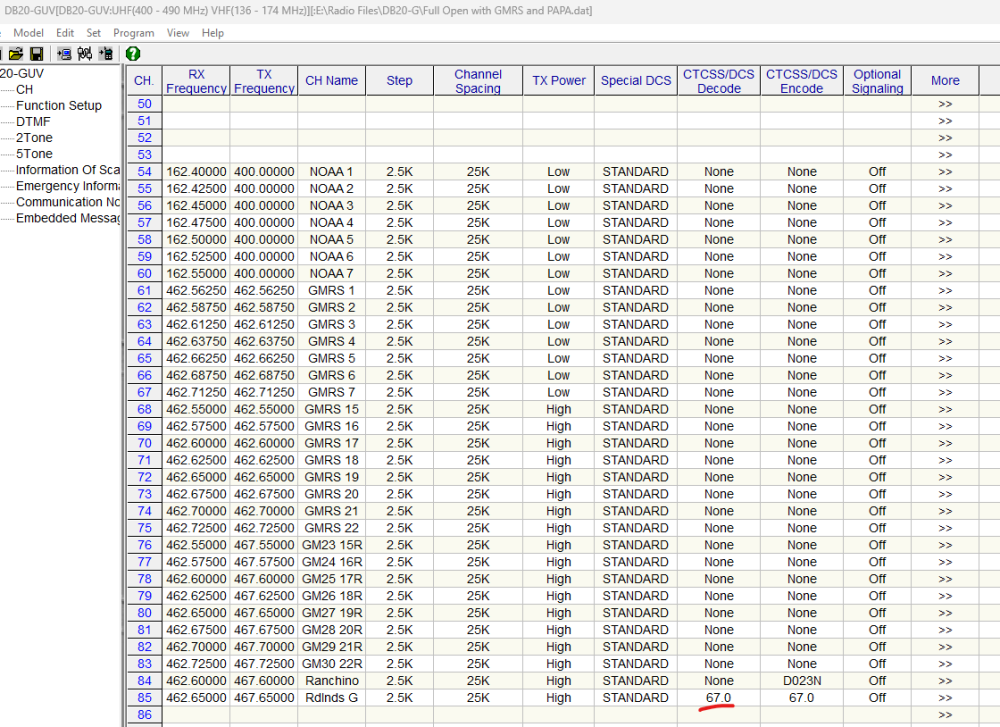Open a saved radio data file
The image size is (1000, 727).
pyautogui.click(x=15, y=54)
